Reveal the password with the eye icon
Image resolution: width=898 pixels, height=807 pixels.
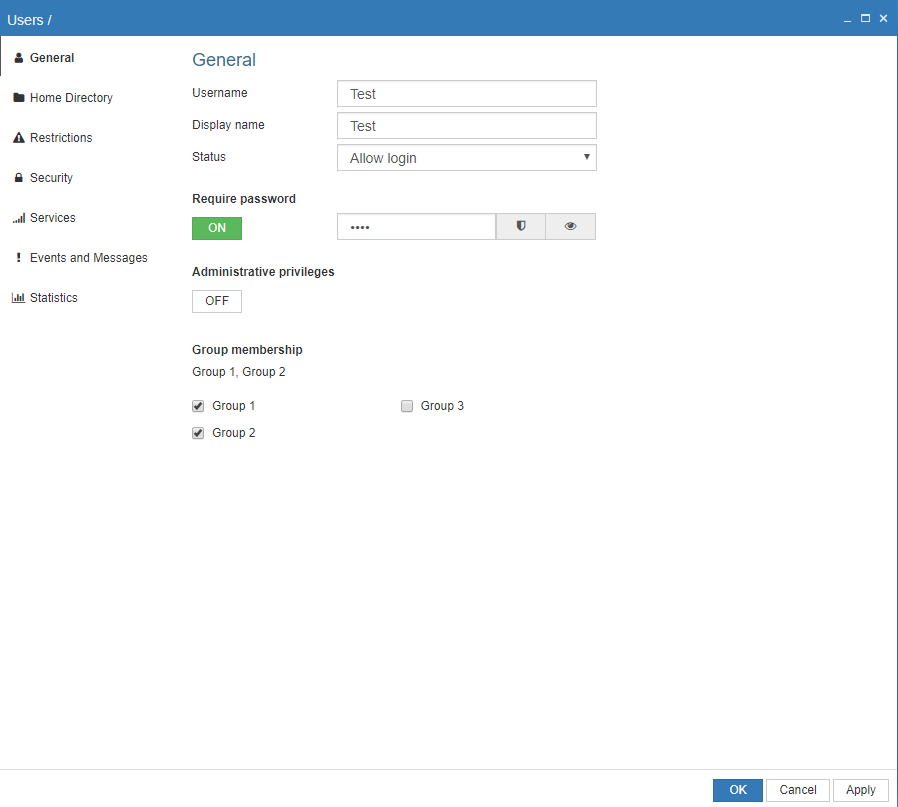click(x=570, y=226)
